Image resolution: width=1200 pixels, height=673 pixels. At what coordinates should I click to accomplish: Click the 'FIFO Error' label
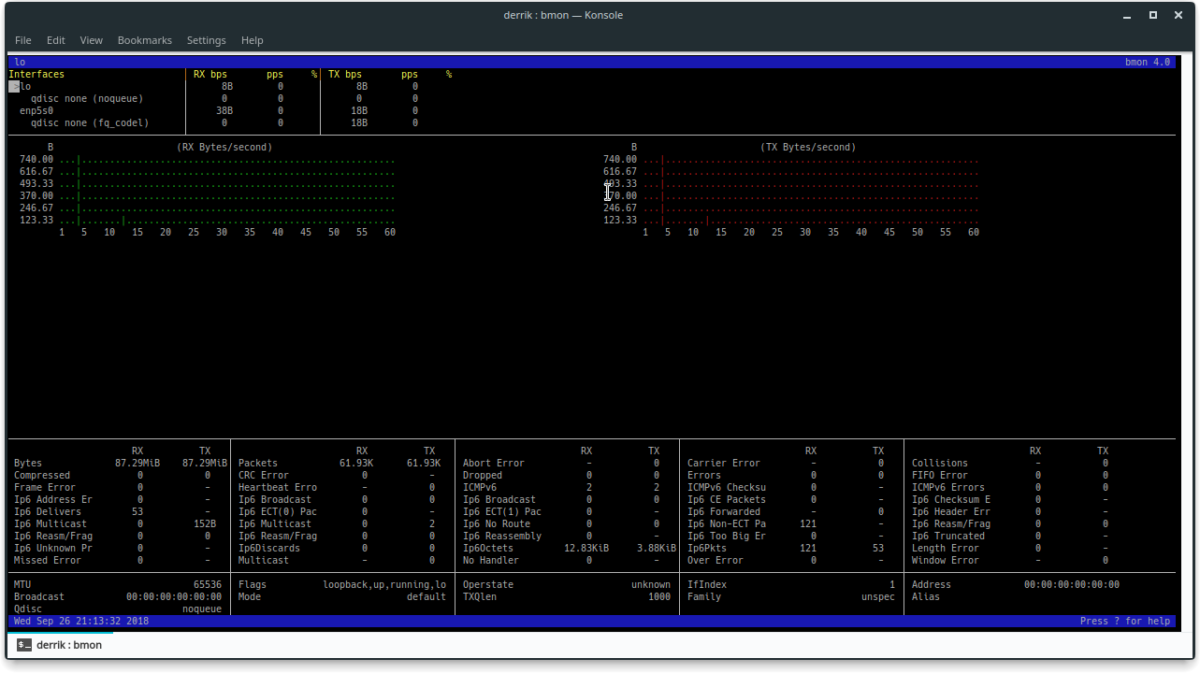coord(940,475)
